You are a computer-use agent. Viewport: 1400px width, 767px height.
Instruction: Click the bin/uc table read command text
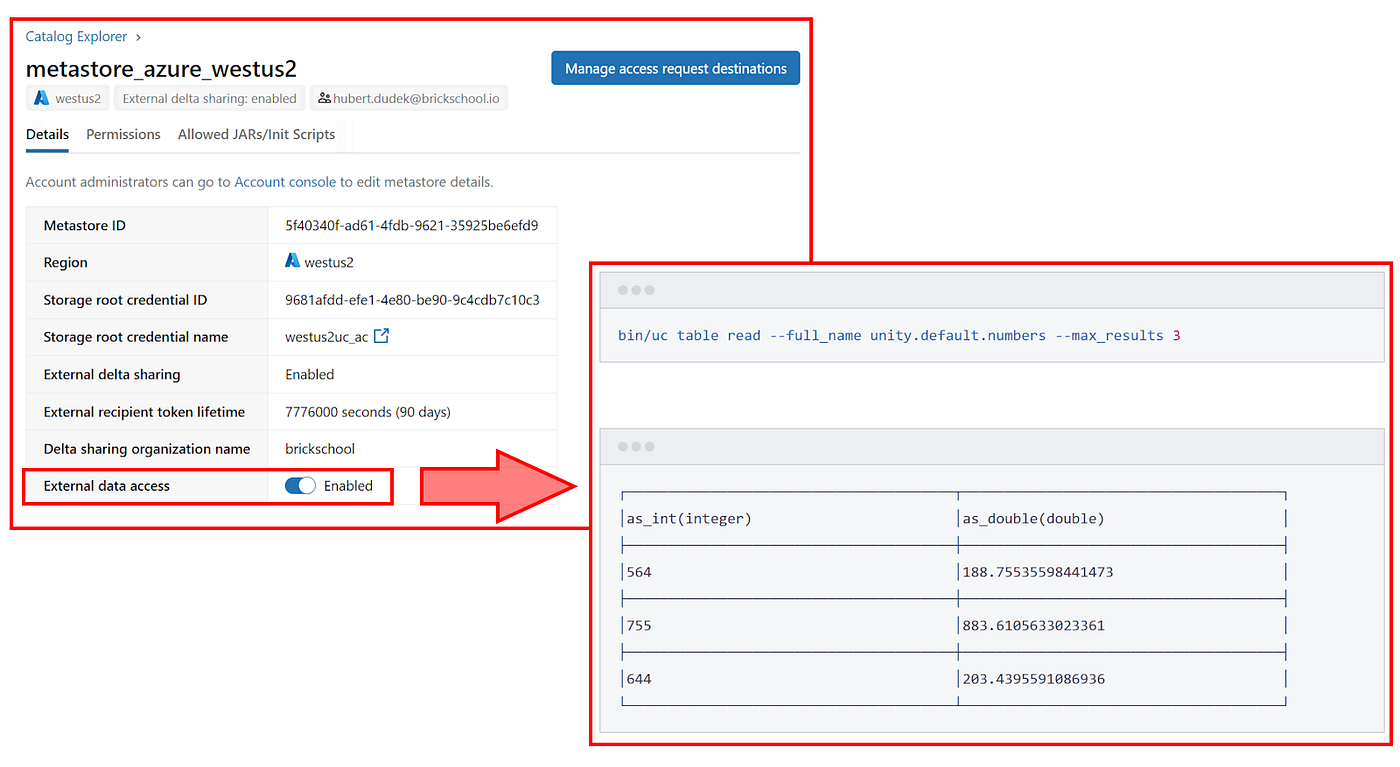[x=899, y=335]
